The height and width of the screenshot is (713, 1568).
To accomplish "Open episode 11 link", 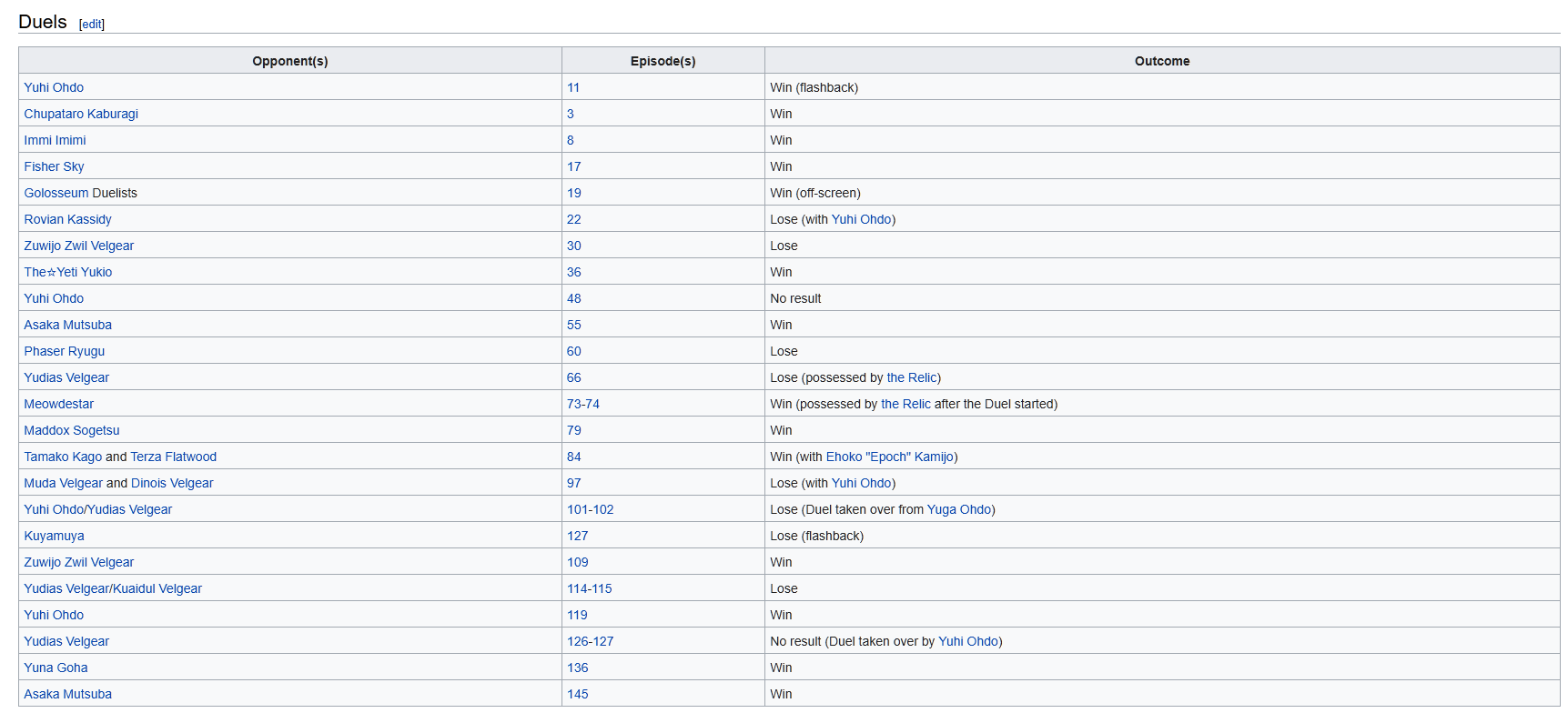I will 573,87.
